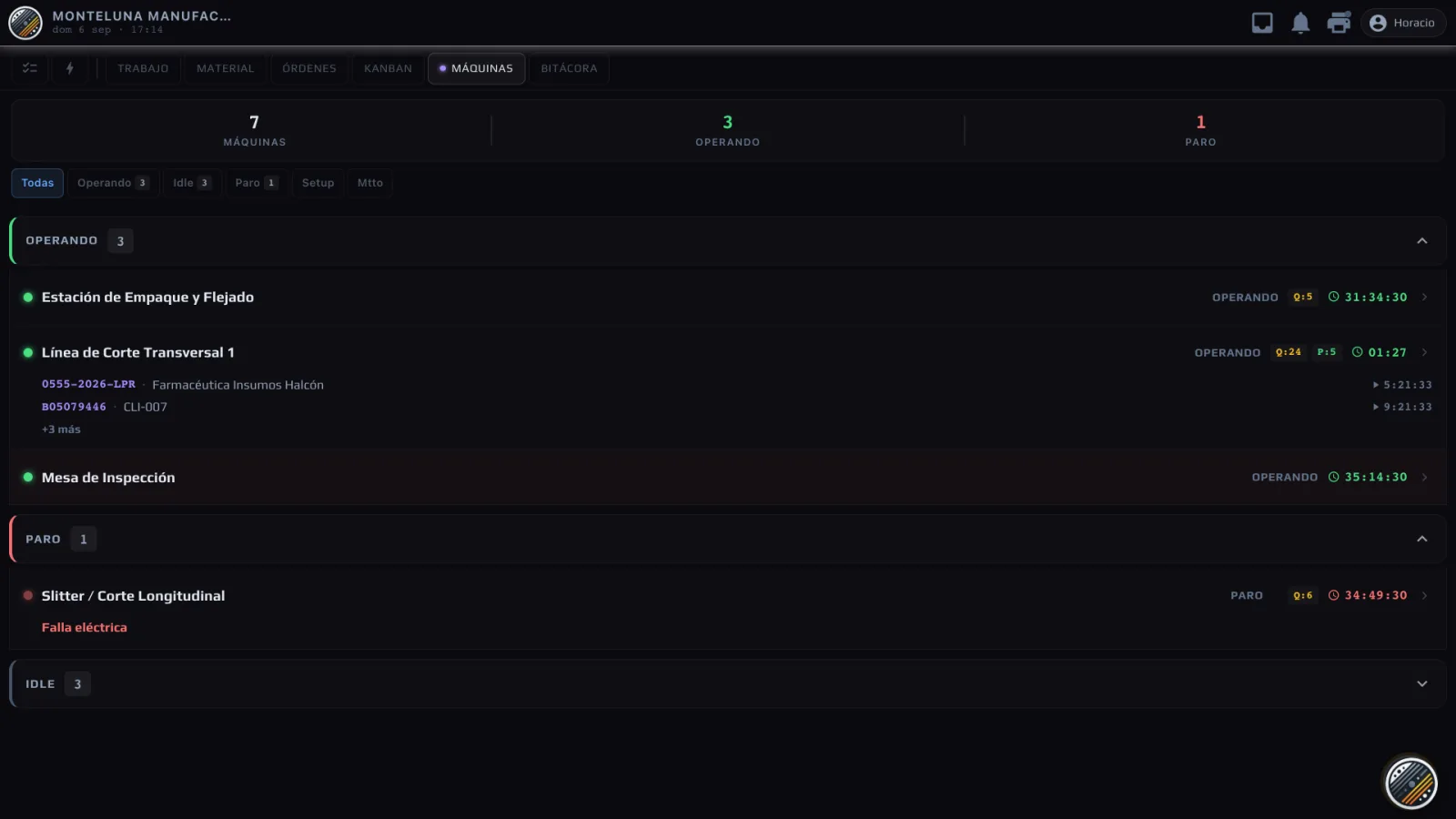Click green status dot of Mesa de Inspección

tap(28, 478)
